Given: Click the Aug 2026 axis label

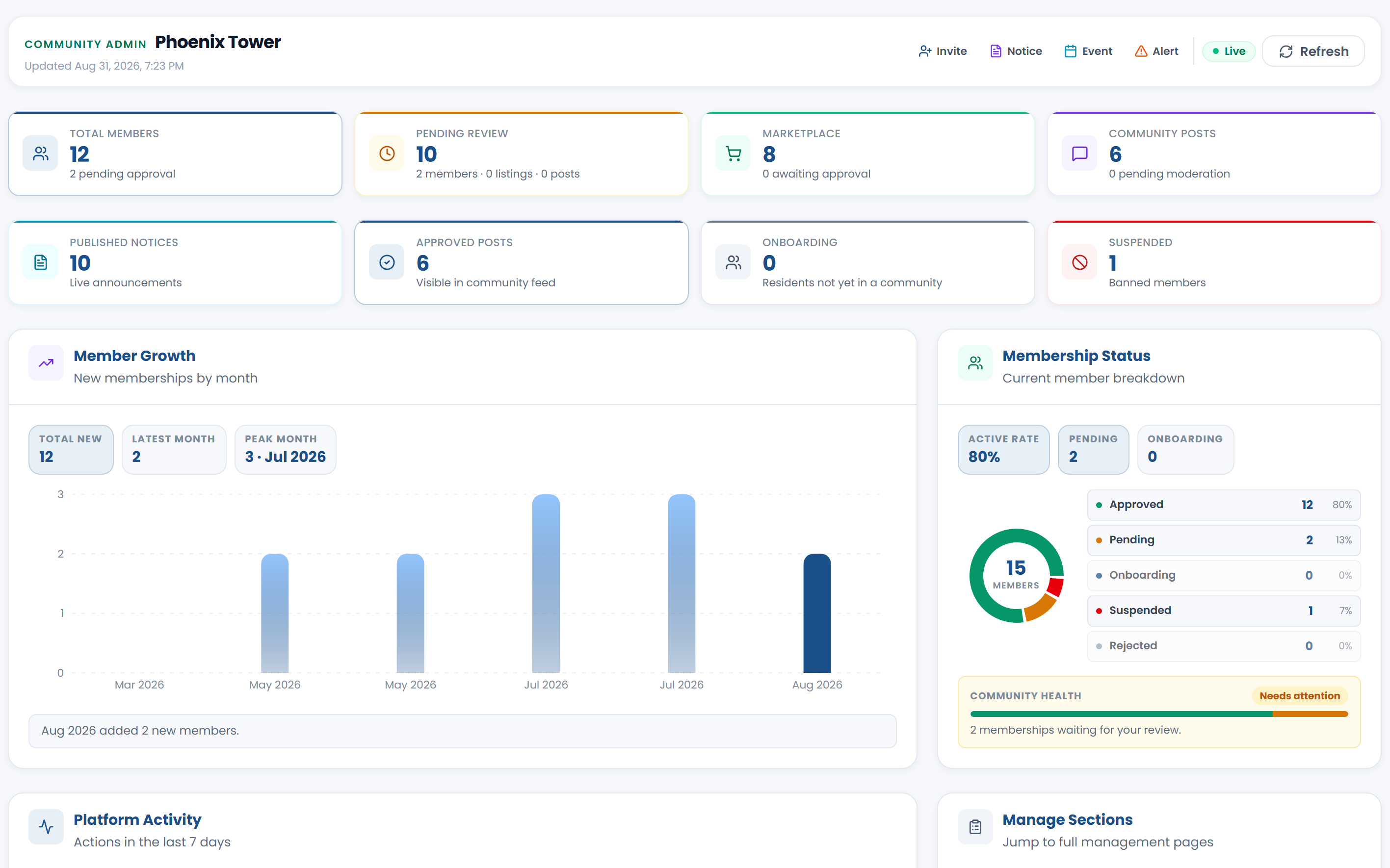Looking at the screenshot, I should pos(817,684).
